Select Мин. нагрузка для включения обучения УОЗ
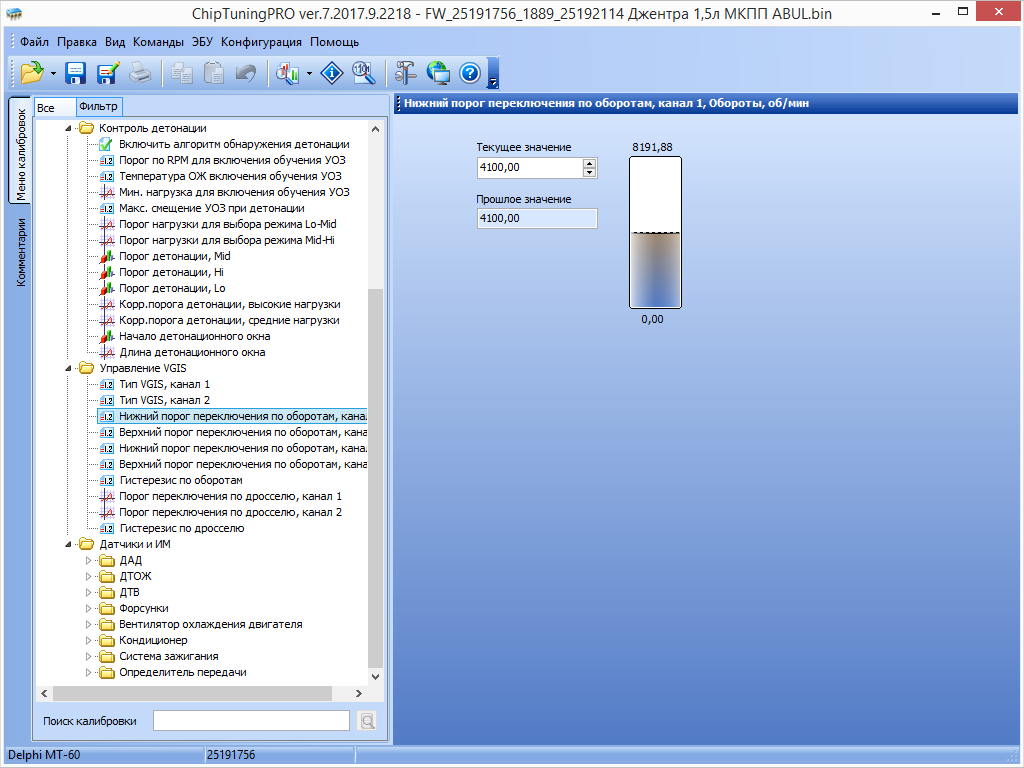 click(234, 192)
